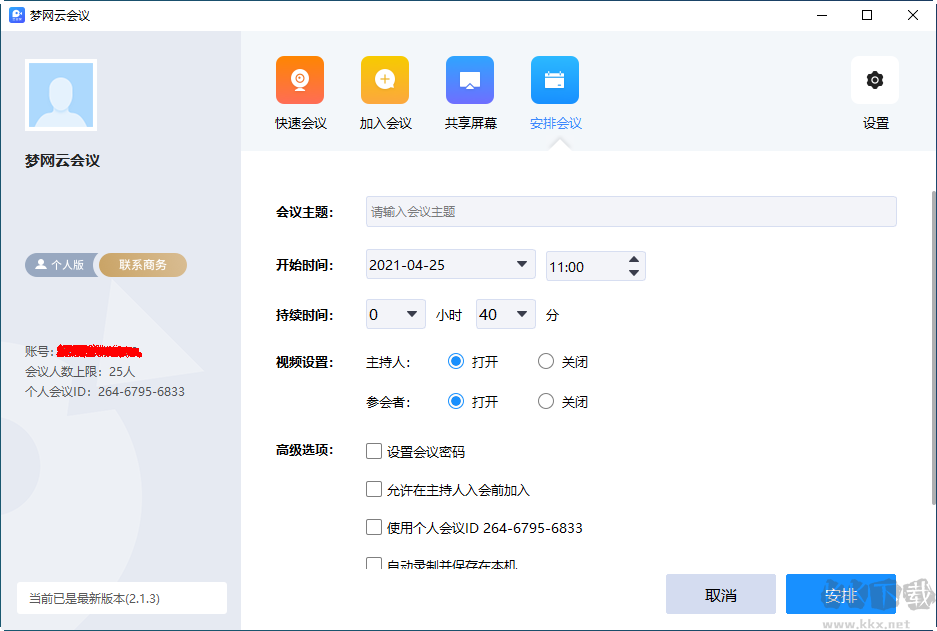Click the 个人版 badge
This screenshot has height=631, width=937.
coord(60,265)
